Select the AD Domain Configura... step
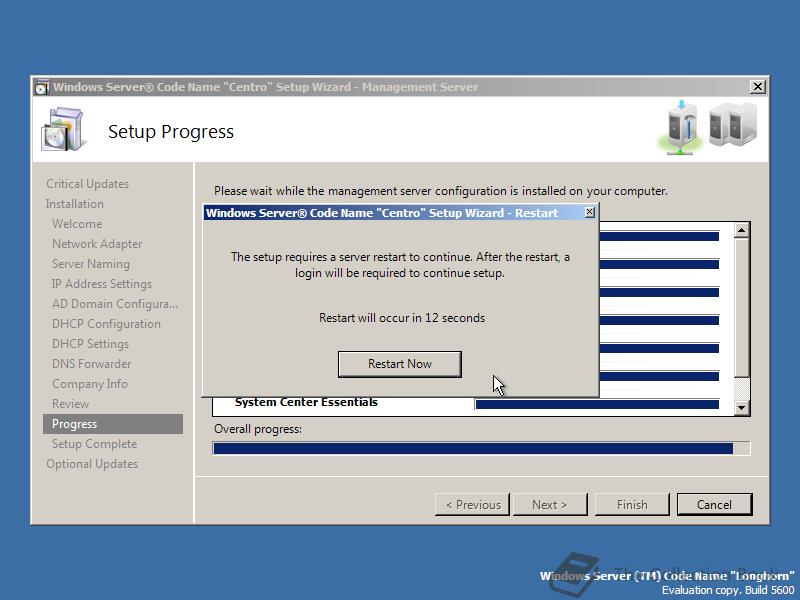This screenshot has width=800, height=600. click(x=115, y=304)
